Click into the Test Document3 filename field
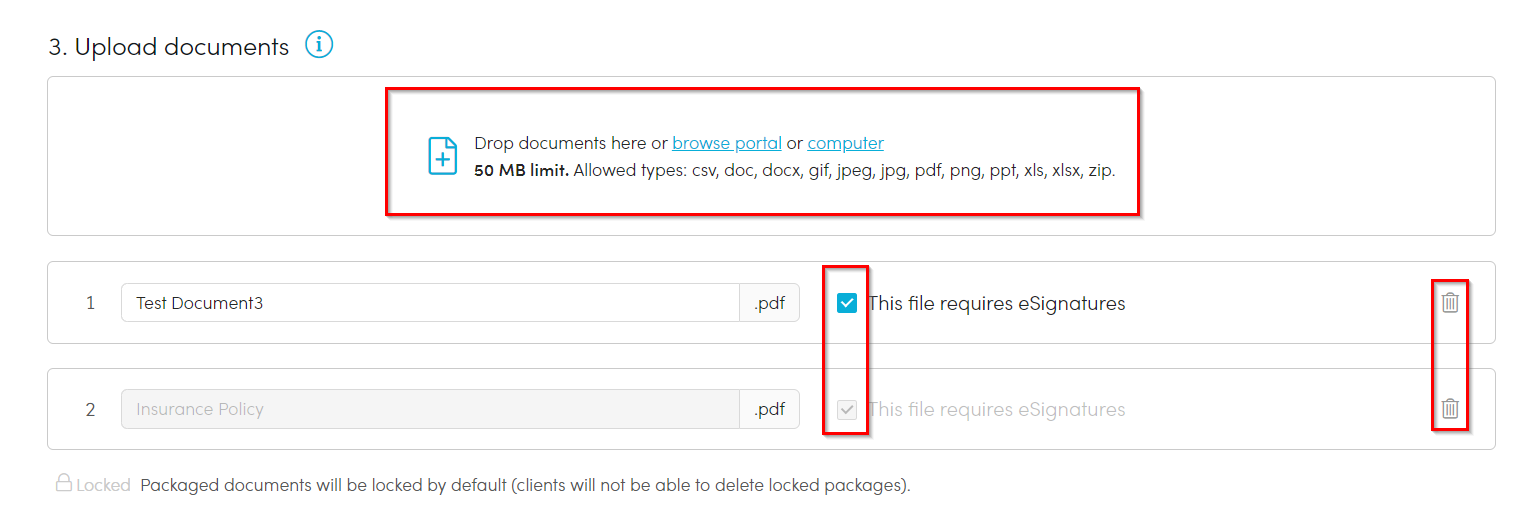The image size is (1532, 525). point(430,303)
